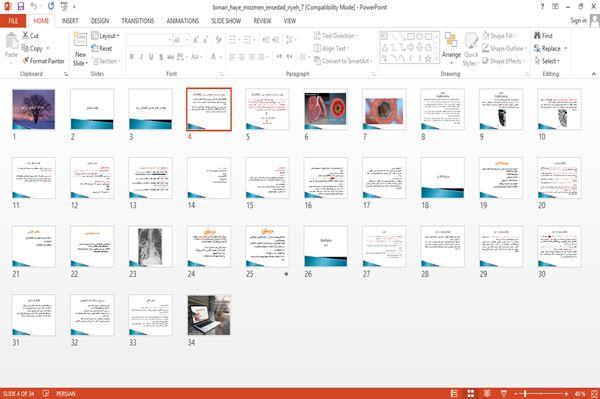Click the Format Painter tool
The image size is (600, 399).
pyautogui.click(x=43, y=61)
